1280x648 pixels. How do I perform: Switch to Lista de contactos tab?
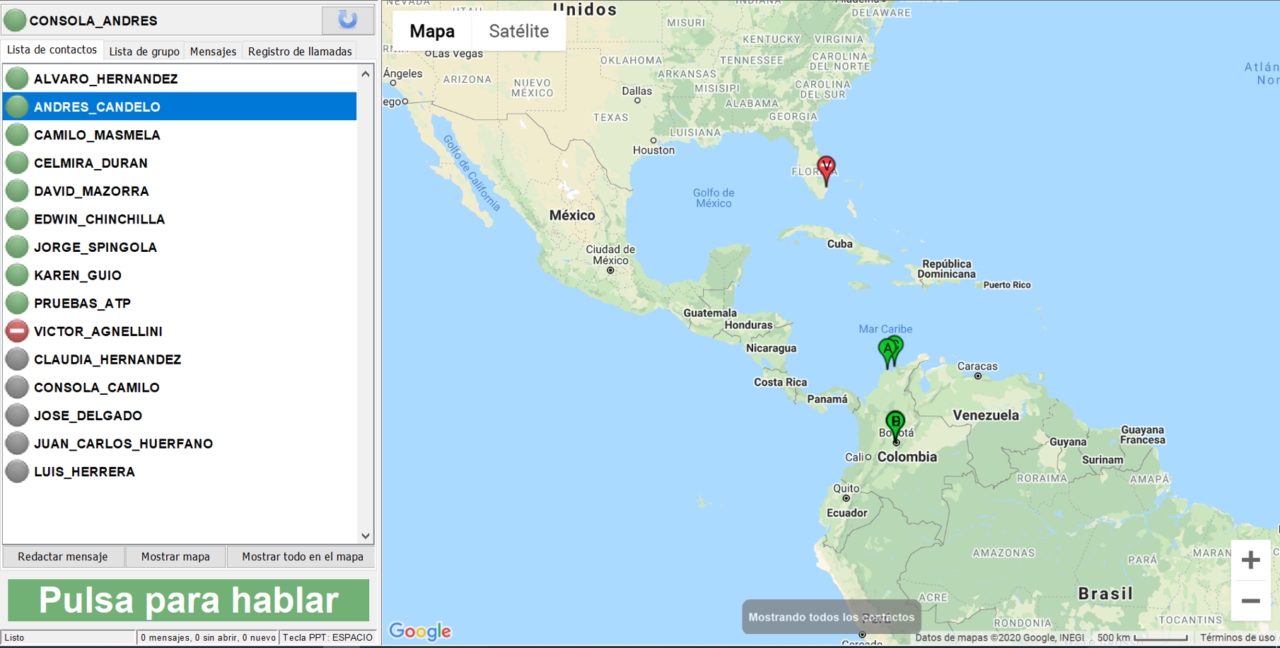pyautogui.click(x=52, y=50)
